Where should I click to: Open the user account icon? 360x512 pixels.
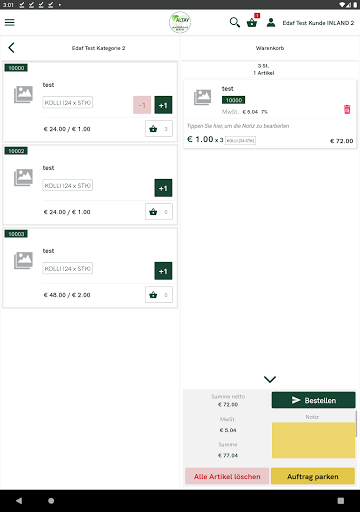click(x=271, y=22)
